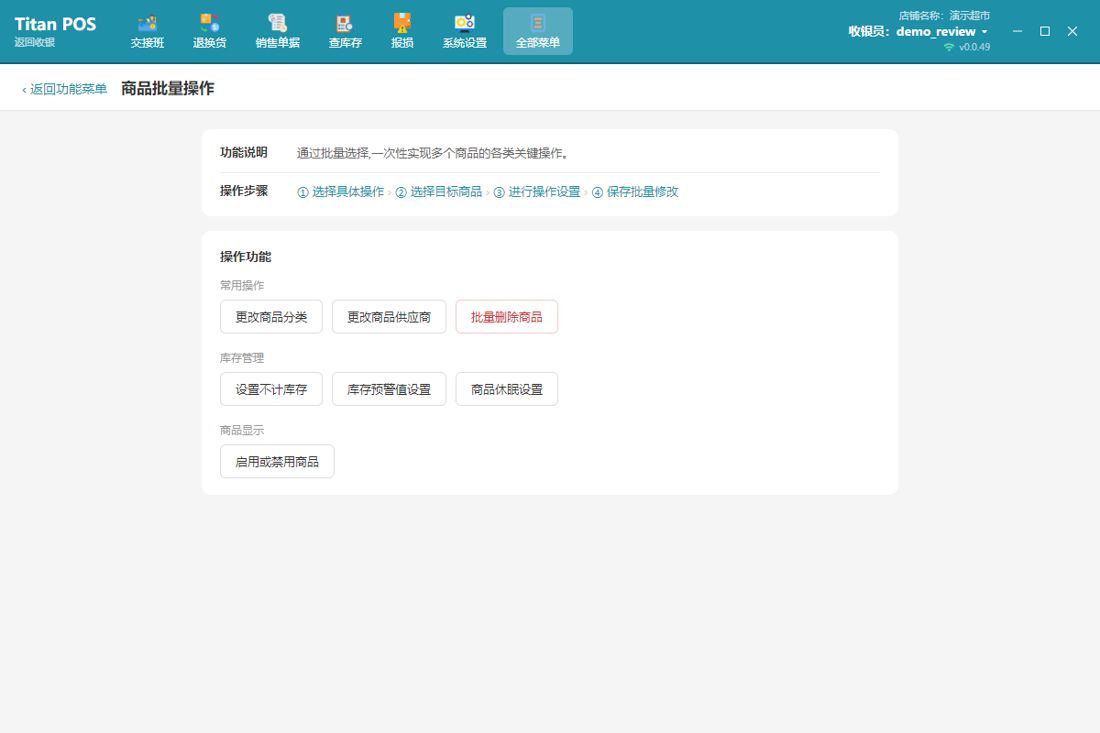
Task: Click step ④ 保存批量修改
Action: [x=635, y=191]
